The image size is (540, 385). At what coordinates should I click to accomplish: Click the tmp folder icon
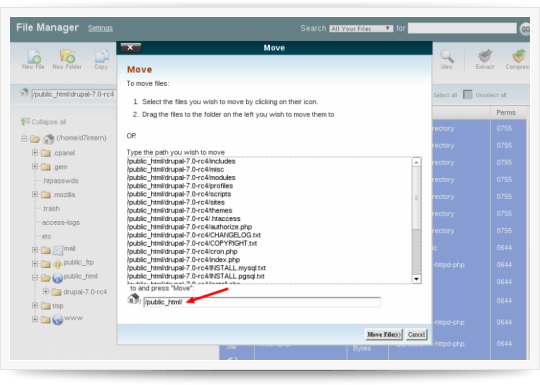tap(46, 306)
